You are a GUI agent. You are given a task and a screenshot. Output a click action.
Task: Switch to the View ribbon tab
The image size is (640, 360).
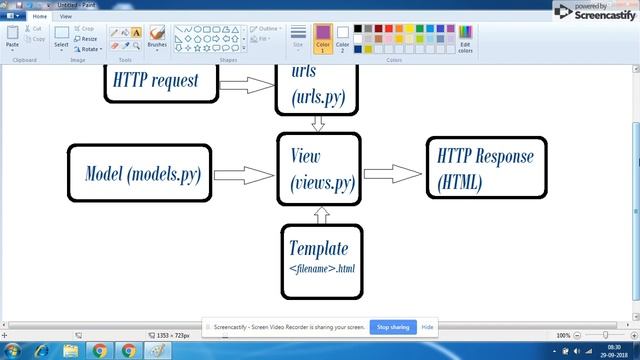click(65, 16)
